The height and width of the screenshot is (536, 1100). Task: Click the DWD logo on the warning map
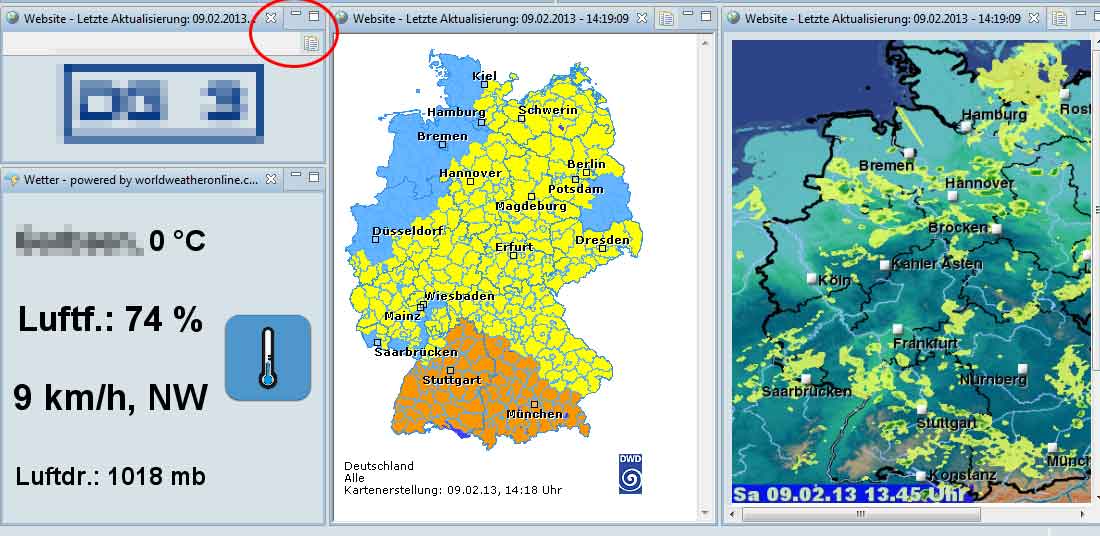click(x=630, y=473)
